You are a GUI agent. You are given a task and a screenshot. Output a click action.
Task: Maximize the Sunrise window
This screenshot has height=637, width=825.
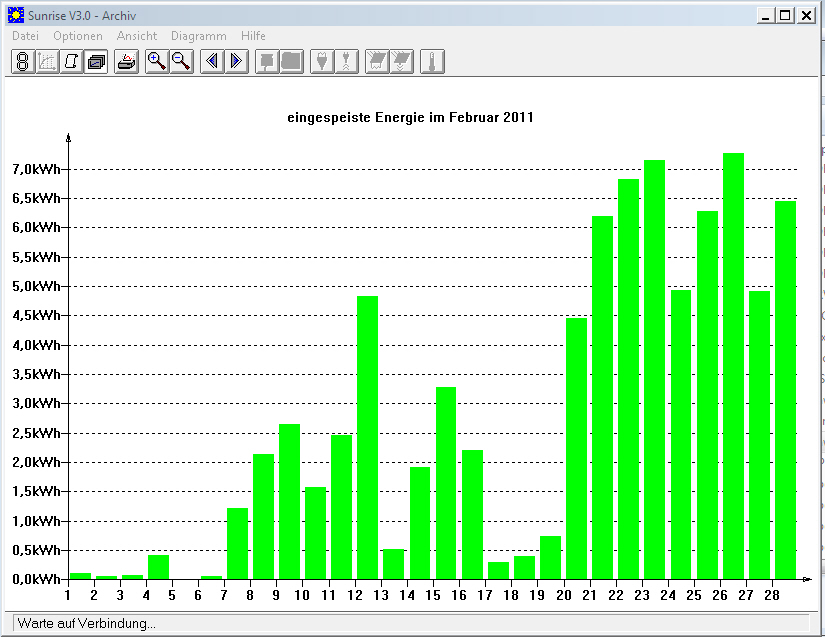click(785, 15)
